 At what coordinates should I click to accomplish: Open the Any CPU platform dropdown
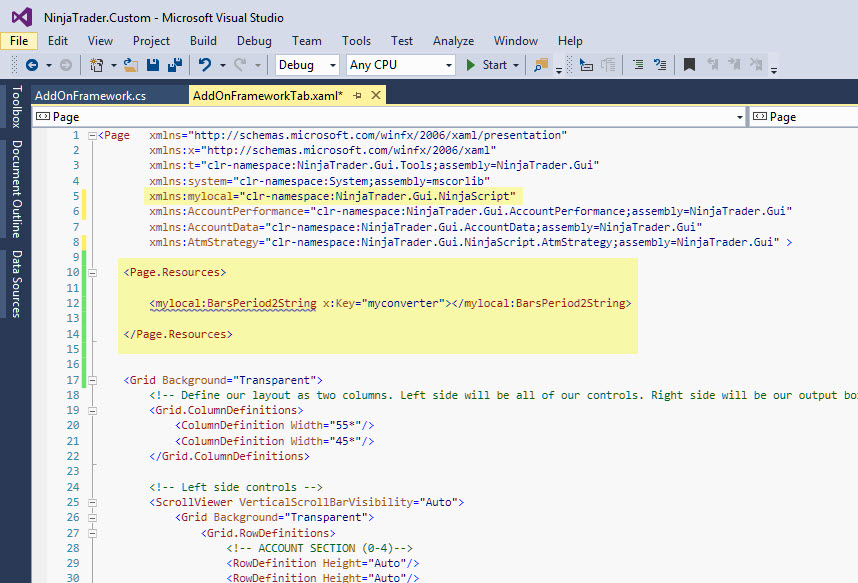(401, 65)
